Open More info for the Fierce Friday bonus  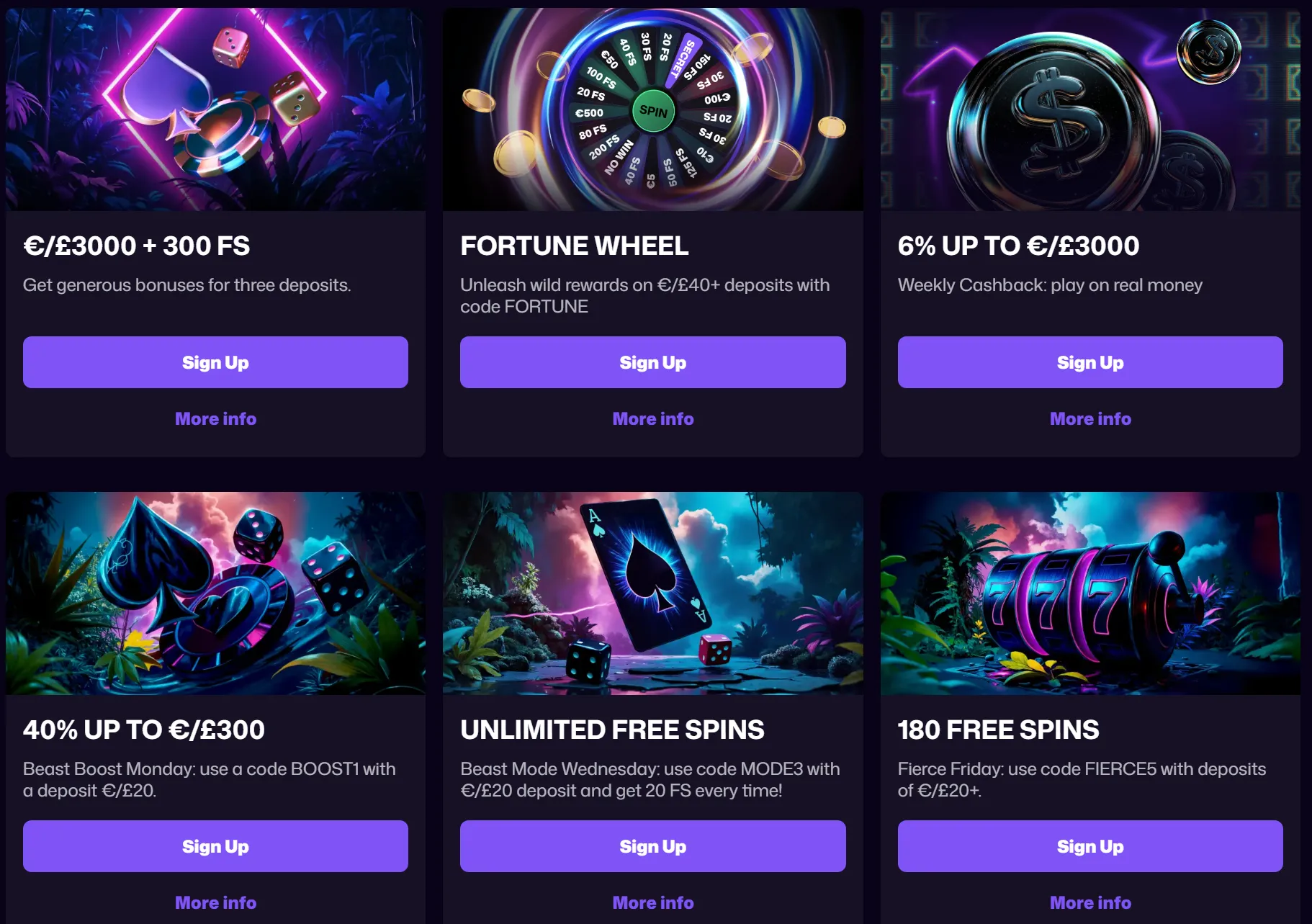tap(1089, 902)
